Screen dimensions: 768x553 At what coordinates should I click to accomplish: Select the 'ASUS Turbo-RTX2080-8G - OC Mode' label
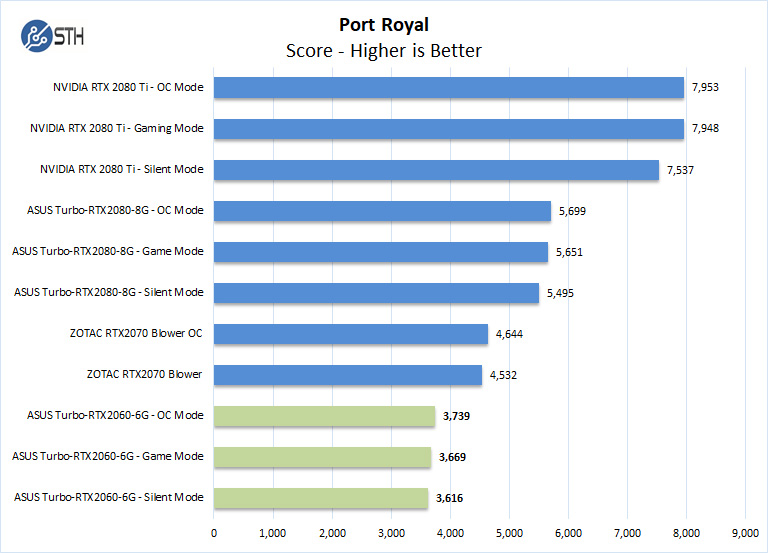point(115,210)
